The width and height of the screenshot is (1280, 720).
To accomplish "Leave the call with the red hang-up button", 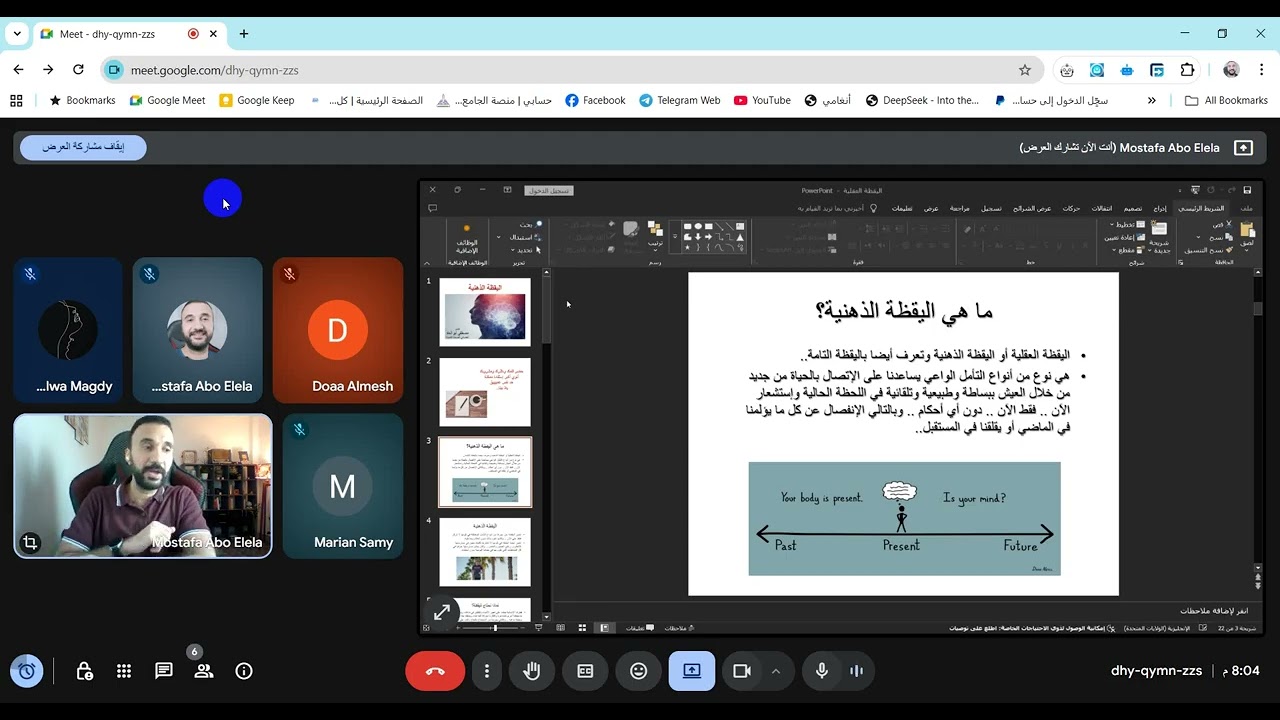I will (x=435, y=671).
